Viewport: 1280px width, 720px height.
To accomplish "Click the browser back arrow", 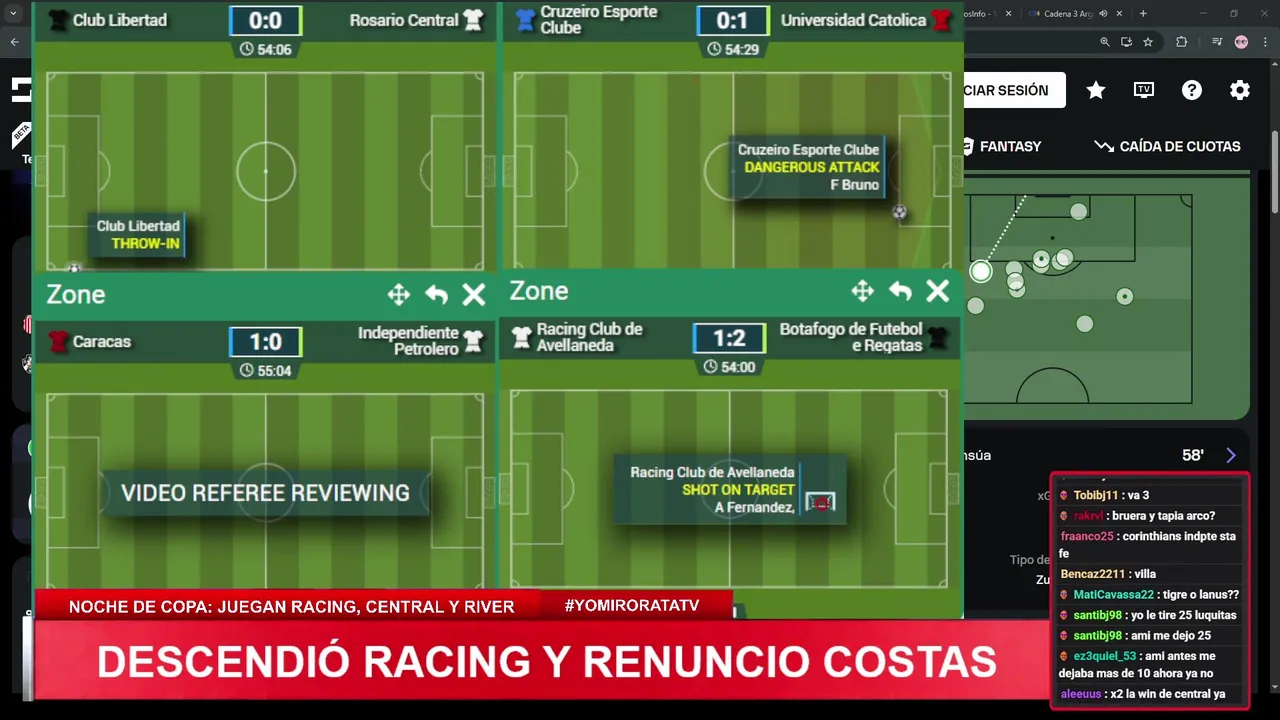I will point(14,42).
